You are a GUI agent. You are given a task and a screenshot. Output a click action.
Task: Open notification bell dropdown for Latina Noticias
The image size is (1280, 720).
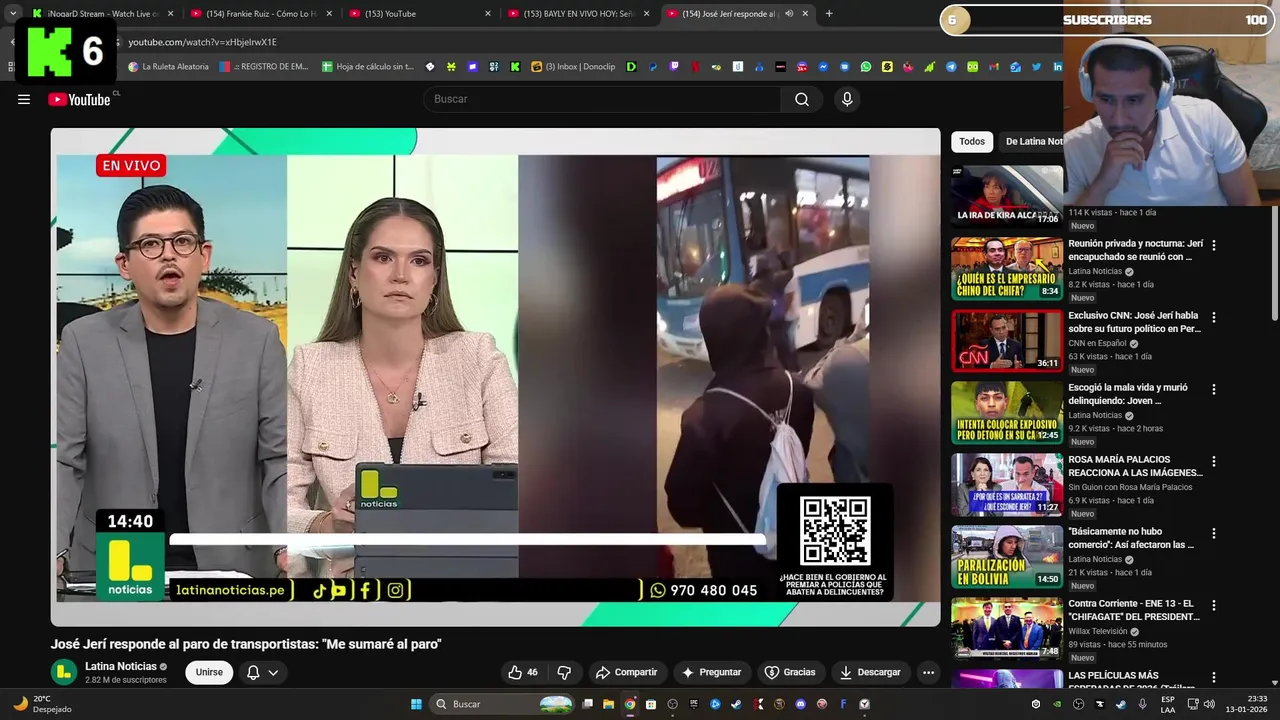(x=262, y=672)
